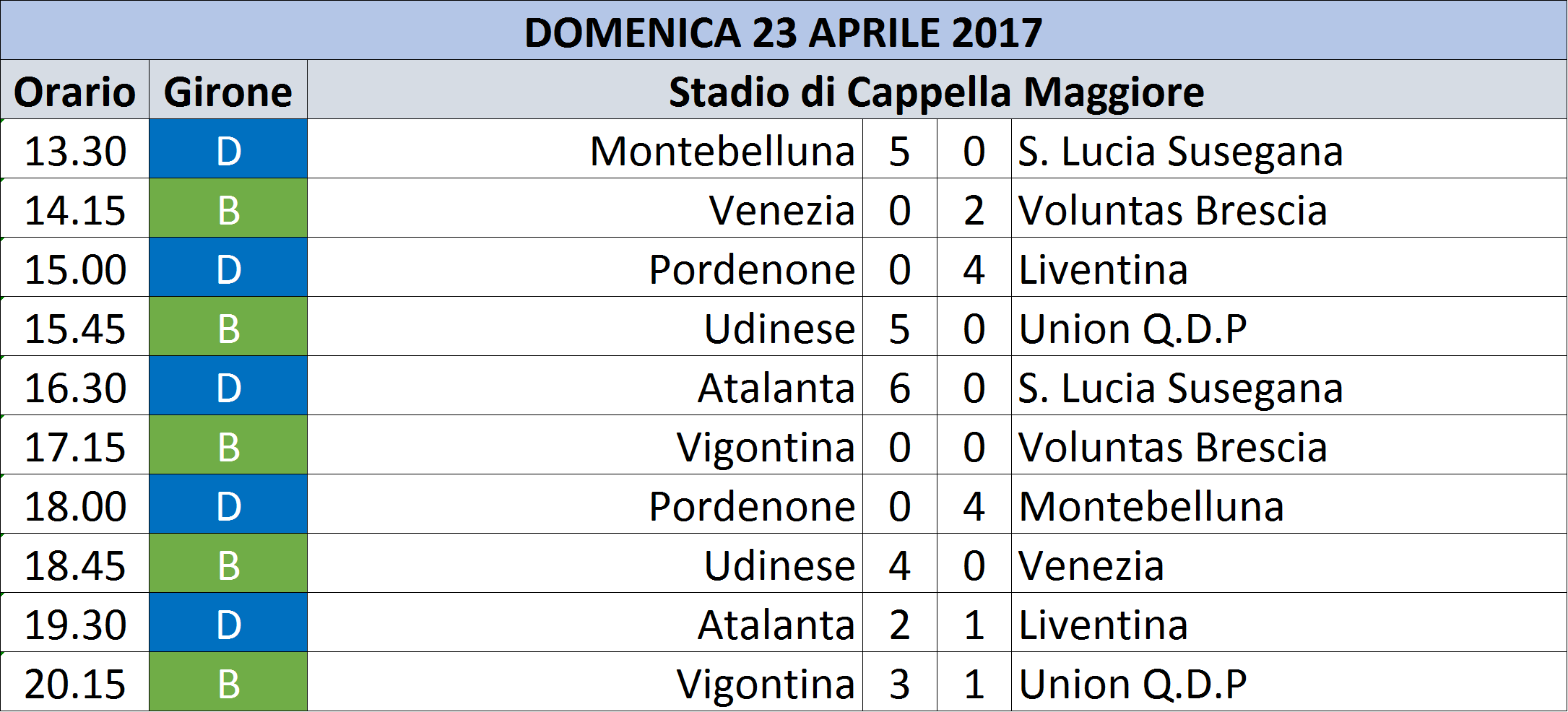Select the Stadio di Cappella Maggiore header
Screen dimensions: 1568x712
(x=937, y=90)
